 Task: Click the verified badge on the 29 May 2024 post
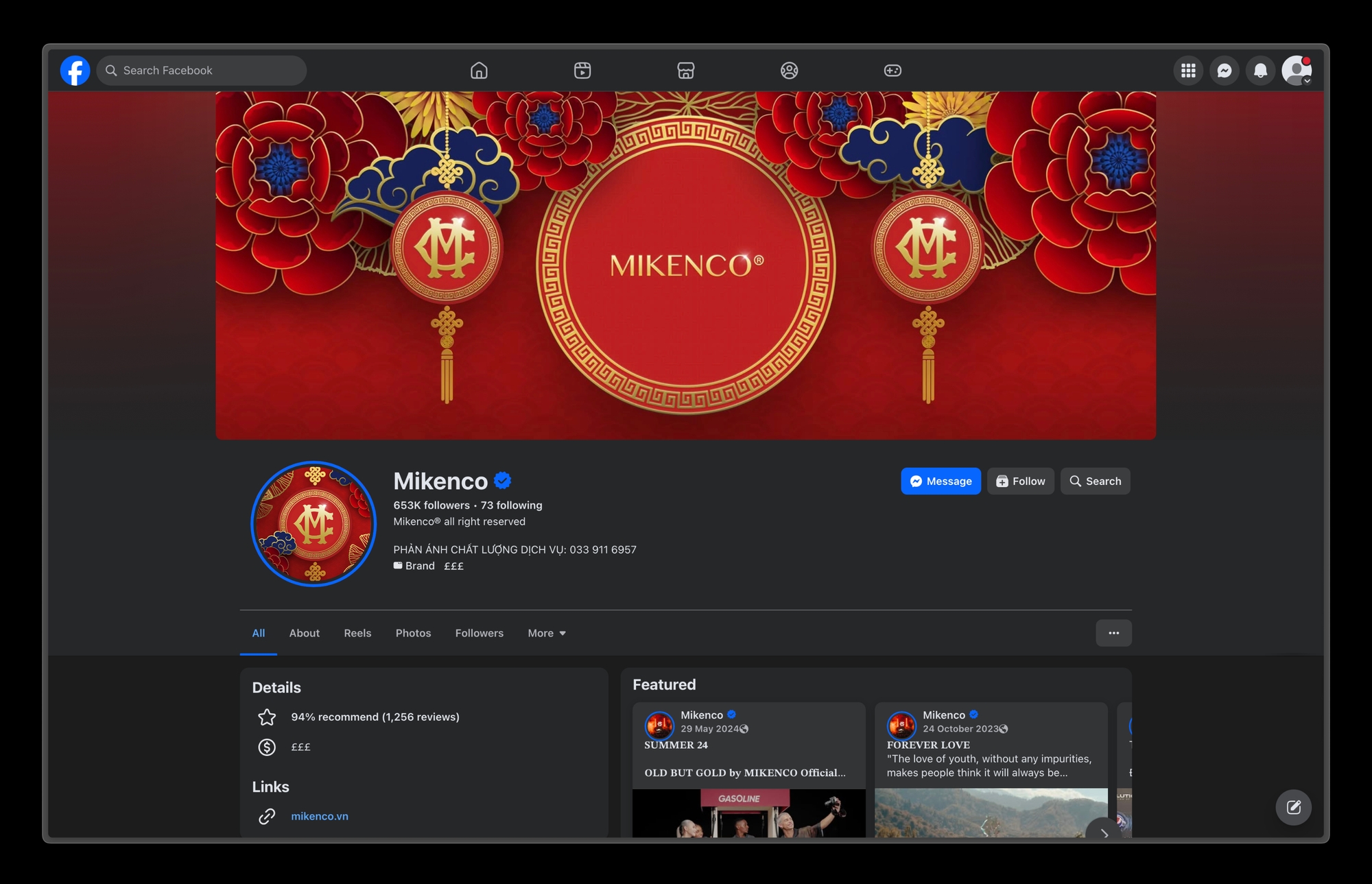click(731, 715)
